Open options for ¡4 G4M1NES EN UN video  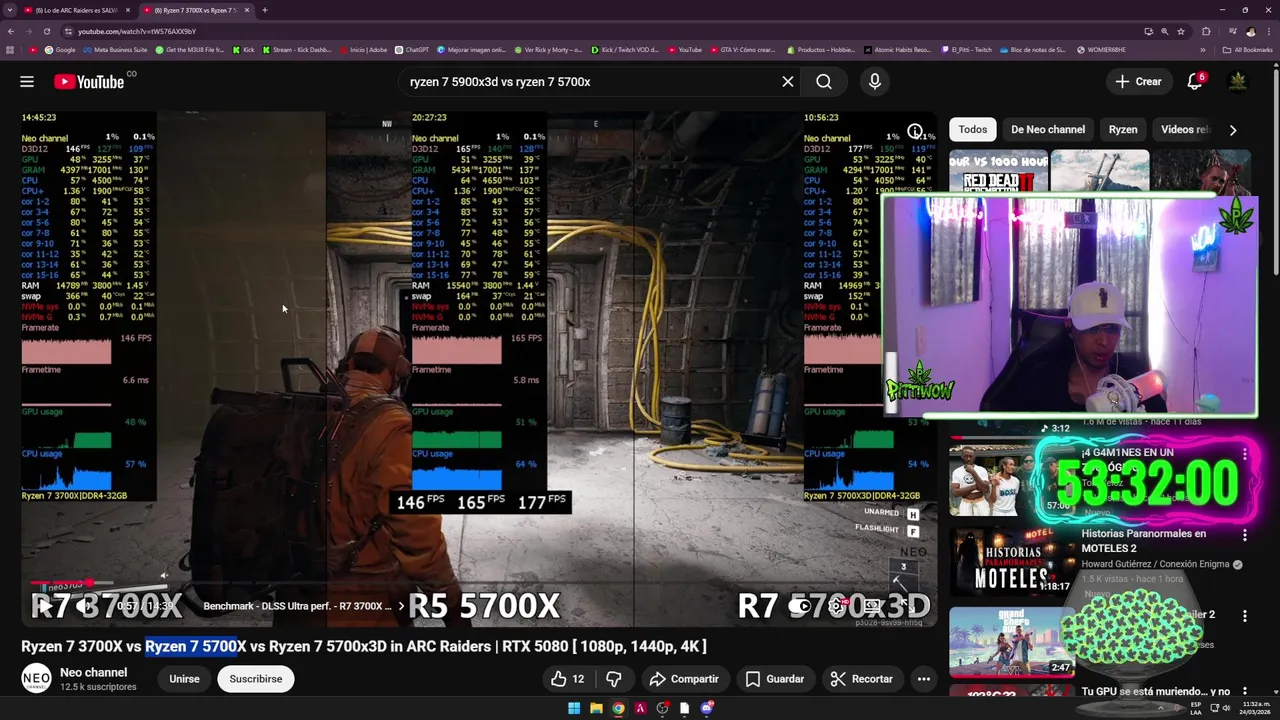[1245, 454]
